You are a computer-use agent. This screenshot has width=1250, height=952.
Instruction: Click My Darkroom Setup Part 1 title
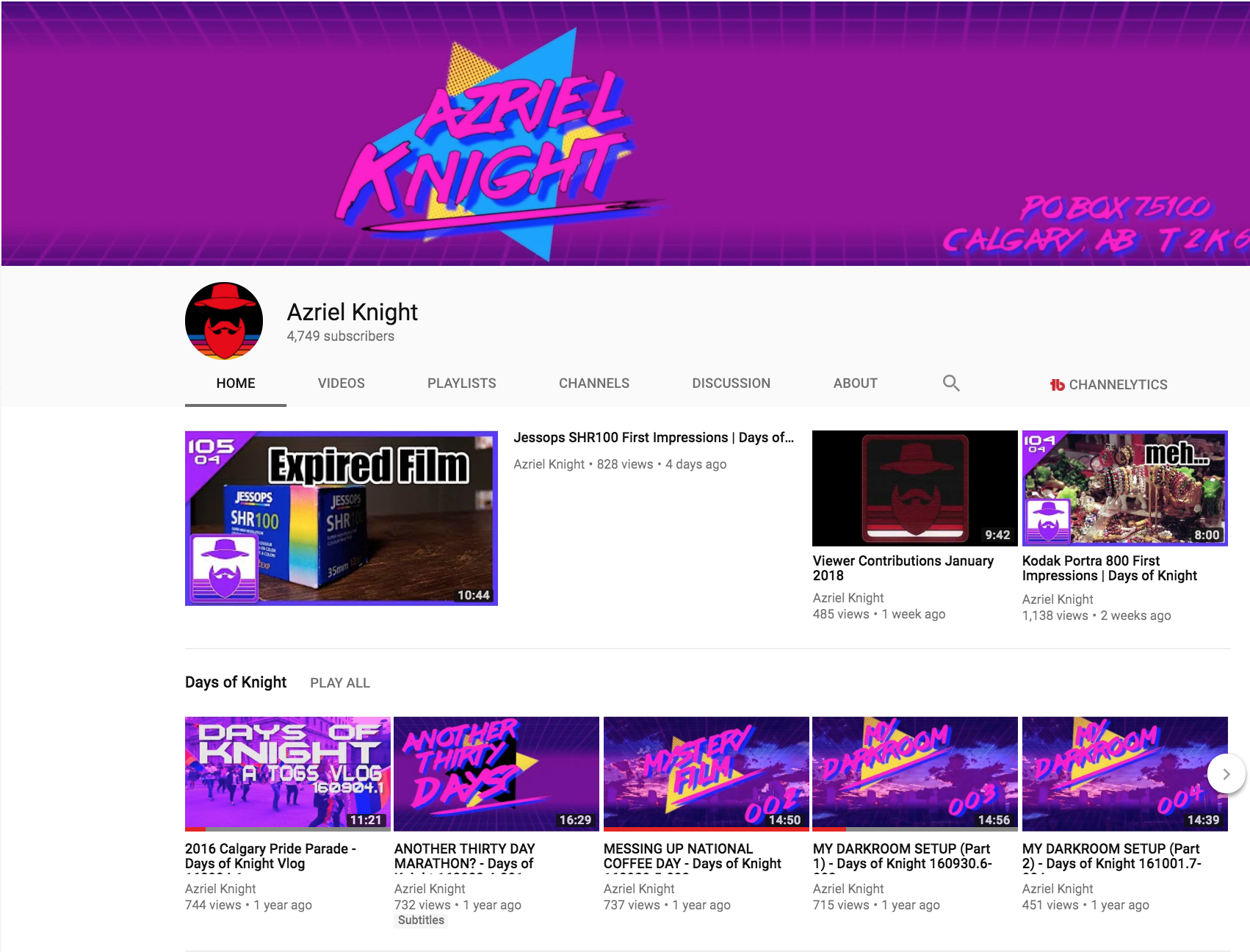(x=902, y=857)
